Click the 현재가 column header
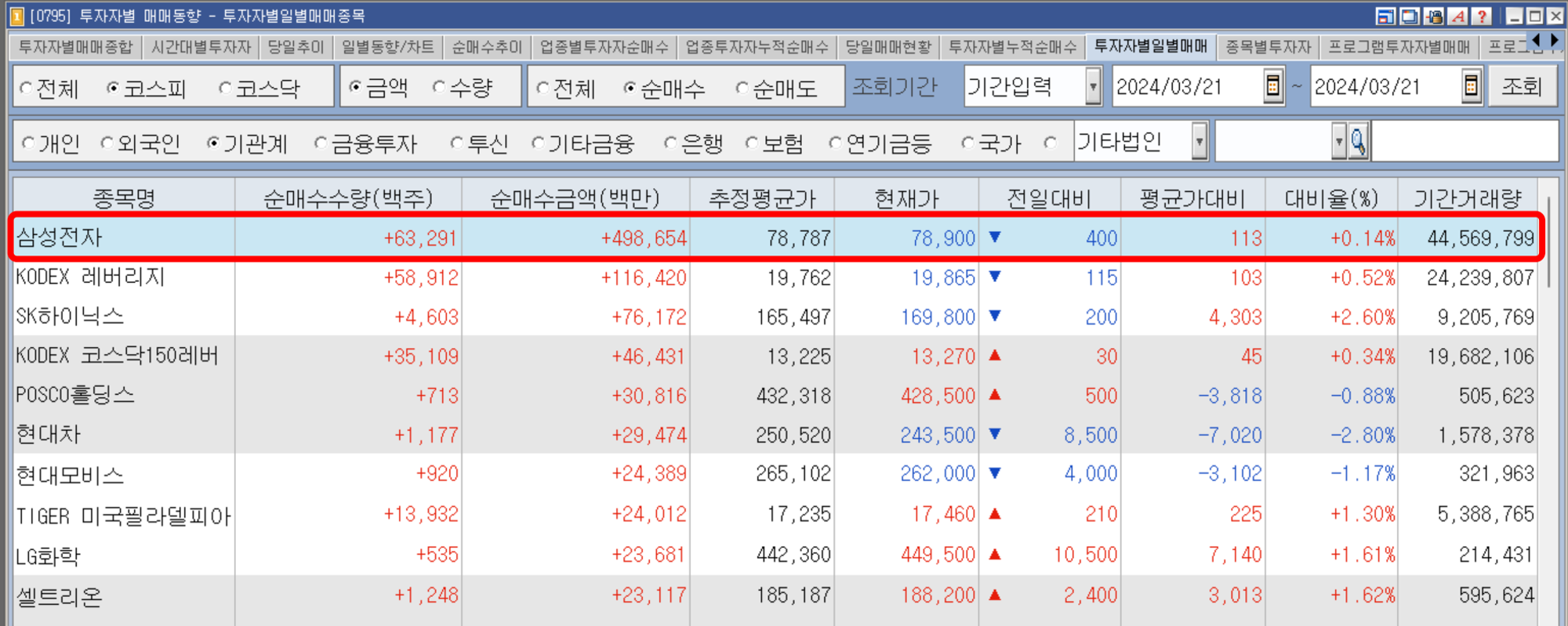This screenshot has height=626, width=1568. 906,198
